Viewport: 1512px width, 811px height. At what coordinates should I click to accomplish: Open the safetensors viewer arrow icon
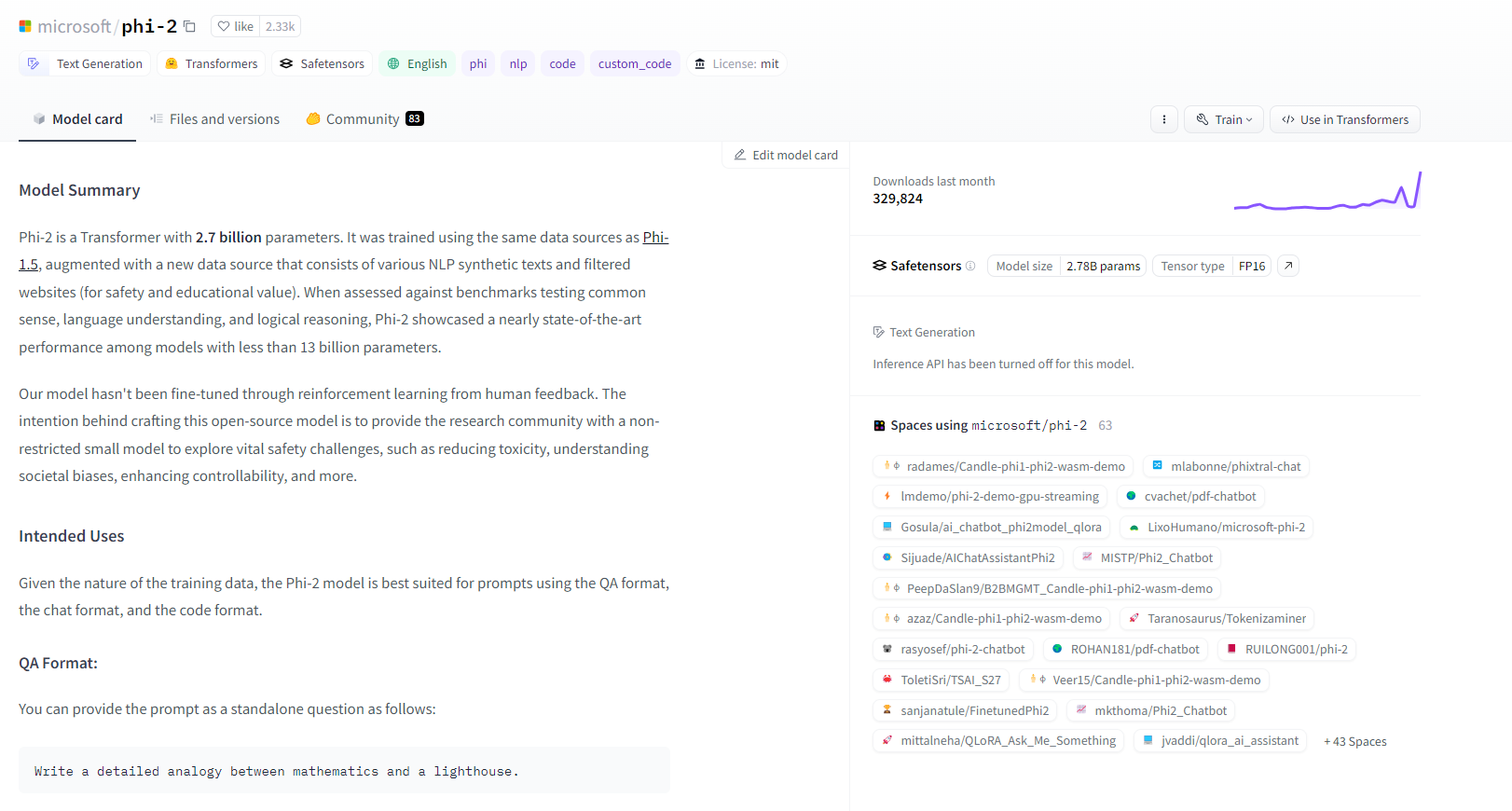[x=1288, y=266]
